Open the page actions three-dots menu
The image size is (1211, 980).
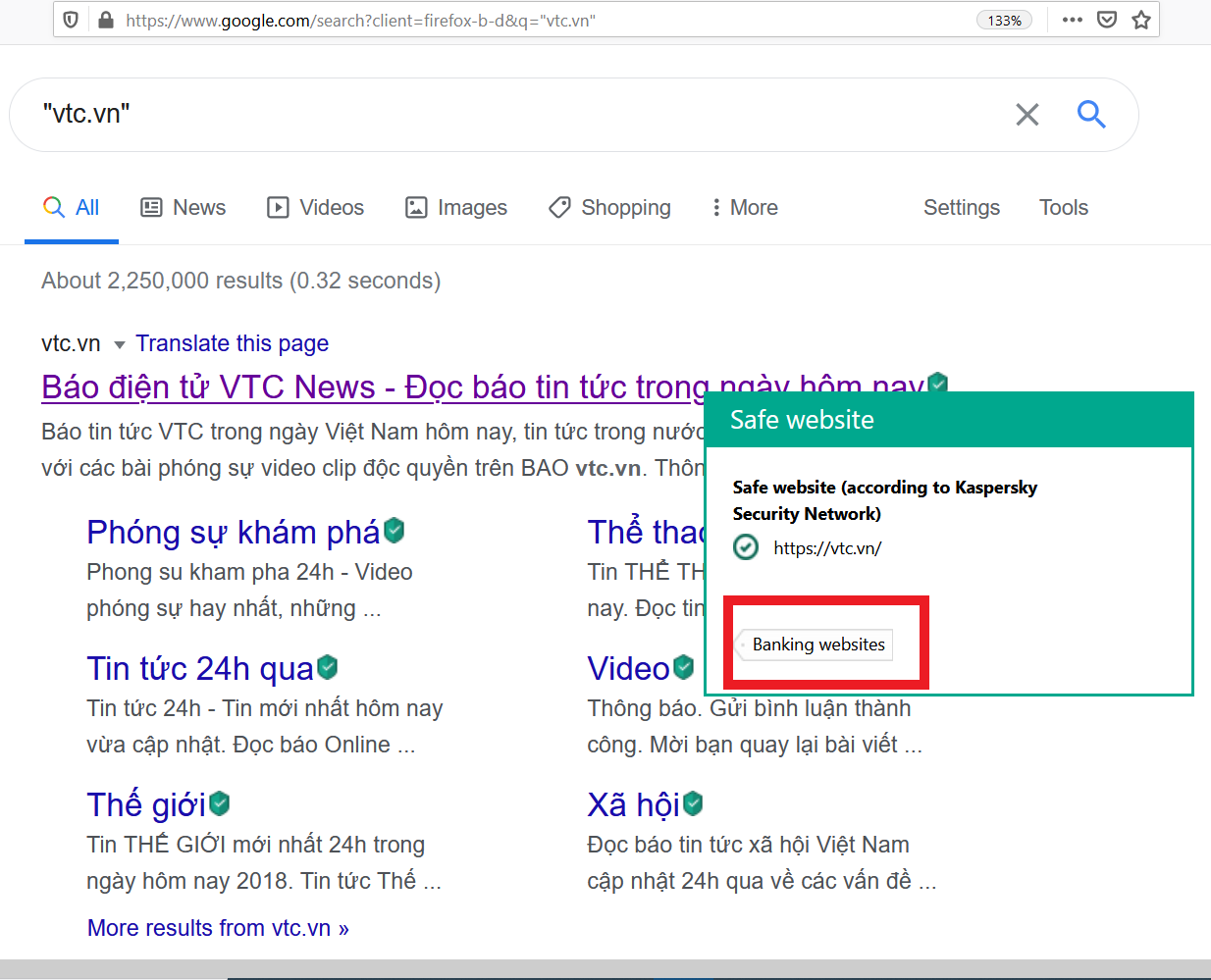point(1073,20)
